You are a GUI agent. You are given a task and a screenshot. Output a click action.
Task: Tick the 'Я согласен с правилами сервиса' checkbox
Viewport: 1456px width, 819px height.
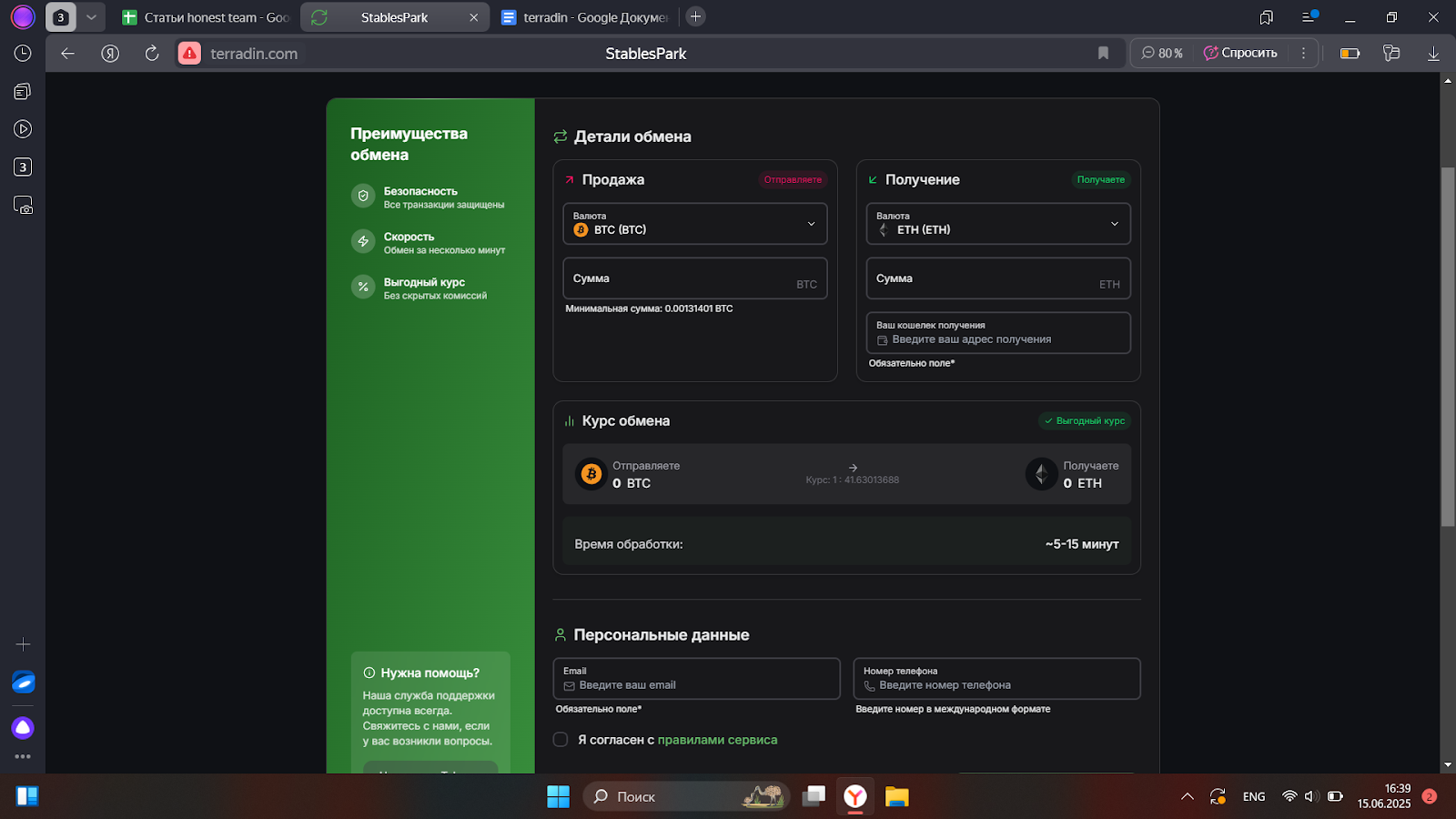coord(561,740)
